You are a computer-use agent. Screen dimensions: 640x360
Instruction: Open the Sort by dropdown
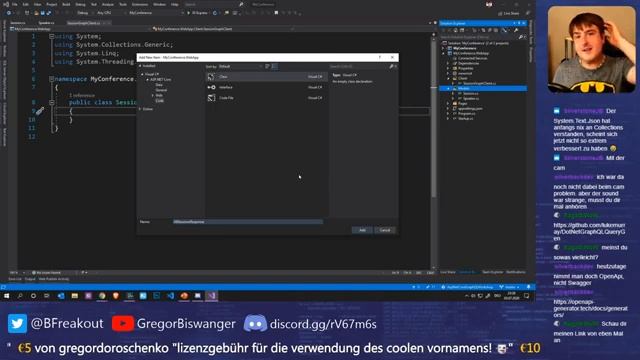coord(241,66)
